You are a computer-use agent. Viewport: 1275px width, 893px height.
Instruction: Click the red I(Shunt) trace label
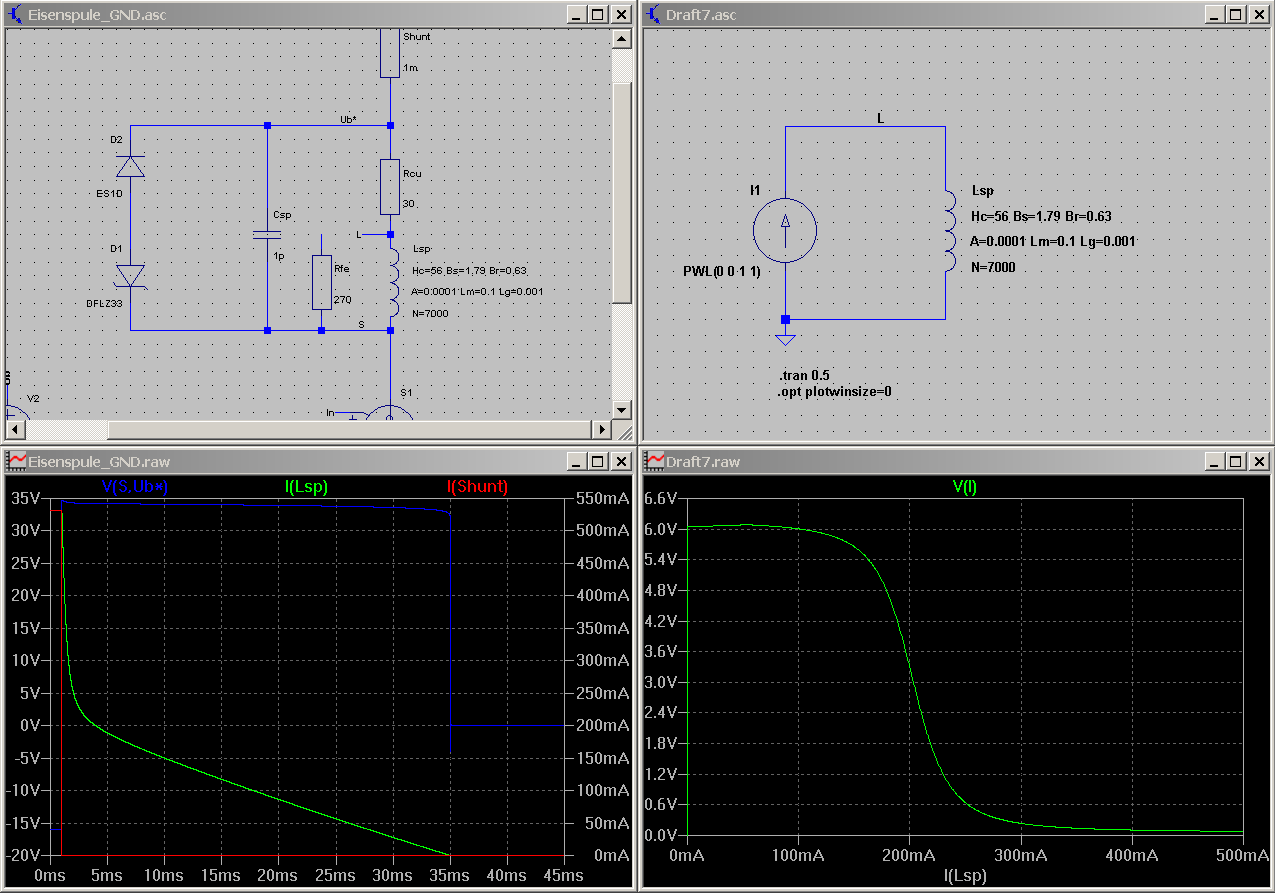pyautogui.click(x=477, y=487)
